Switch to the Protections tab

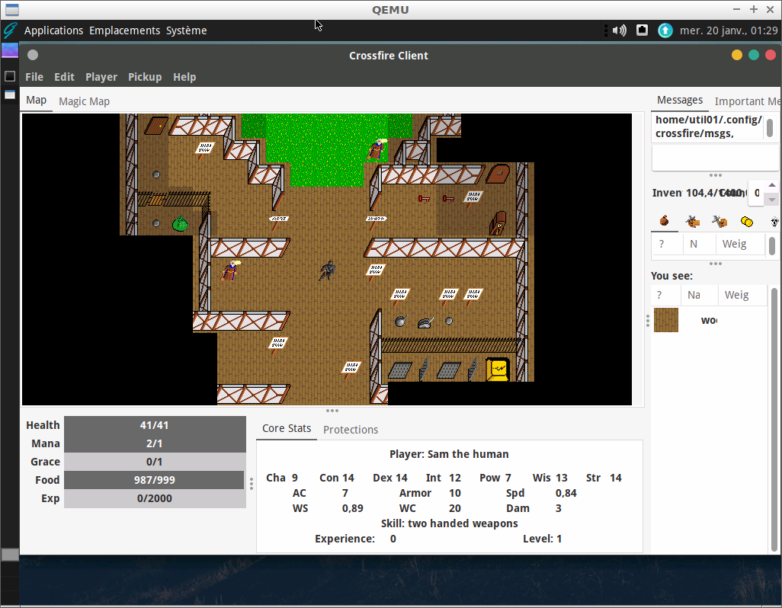(x=350, y=429)
